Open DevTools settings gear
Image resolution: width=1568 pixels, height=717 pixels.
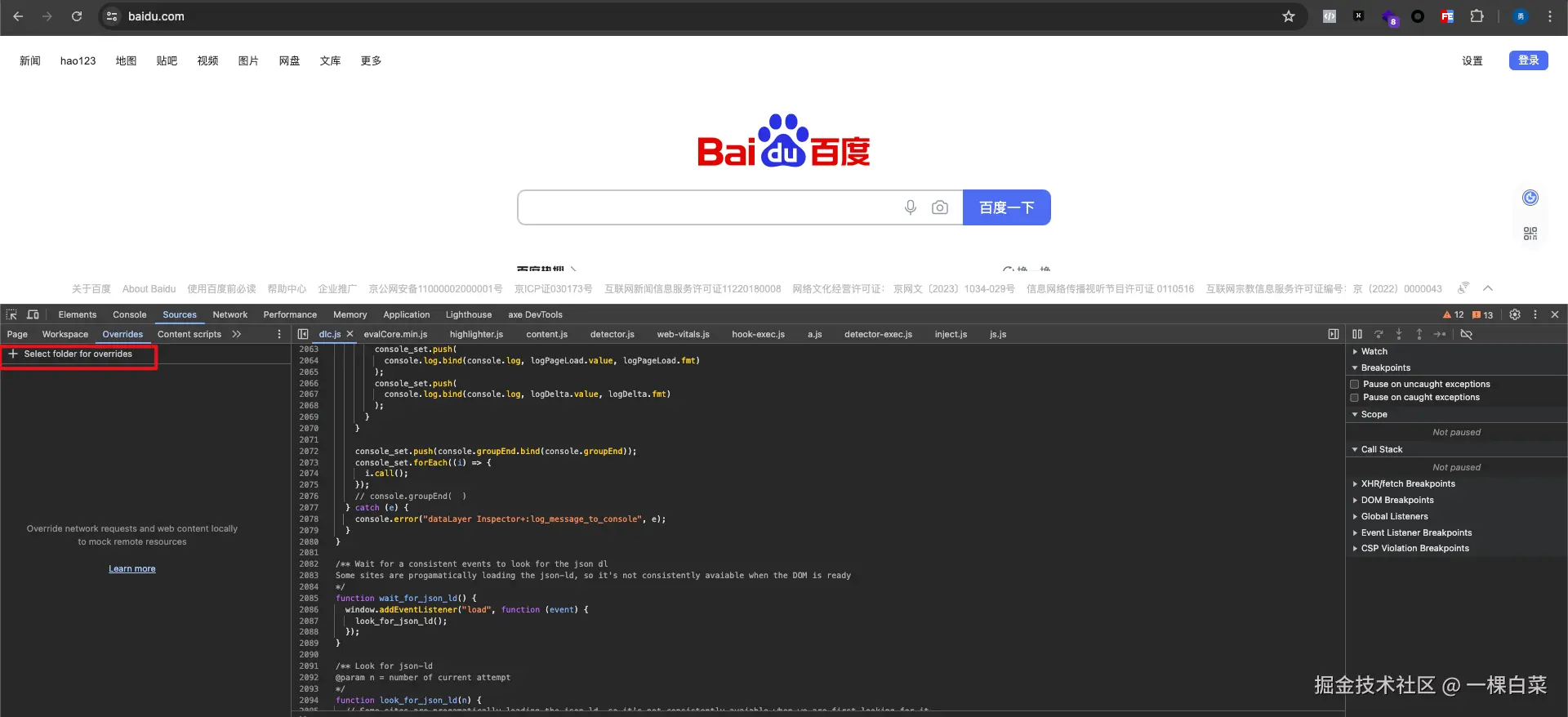pos(1515,314)
